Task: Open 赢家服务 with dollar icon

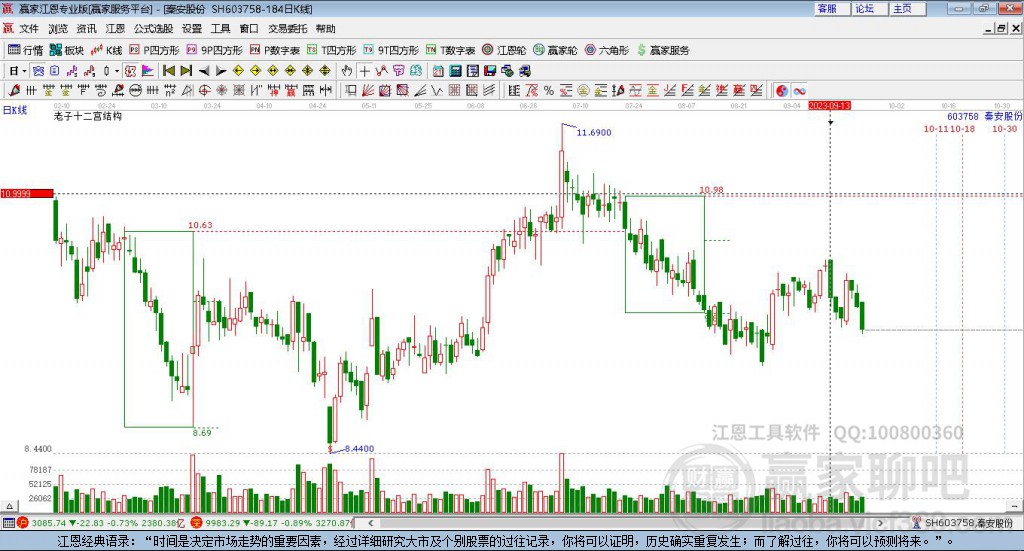Action: [662, 50]
